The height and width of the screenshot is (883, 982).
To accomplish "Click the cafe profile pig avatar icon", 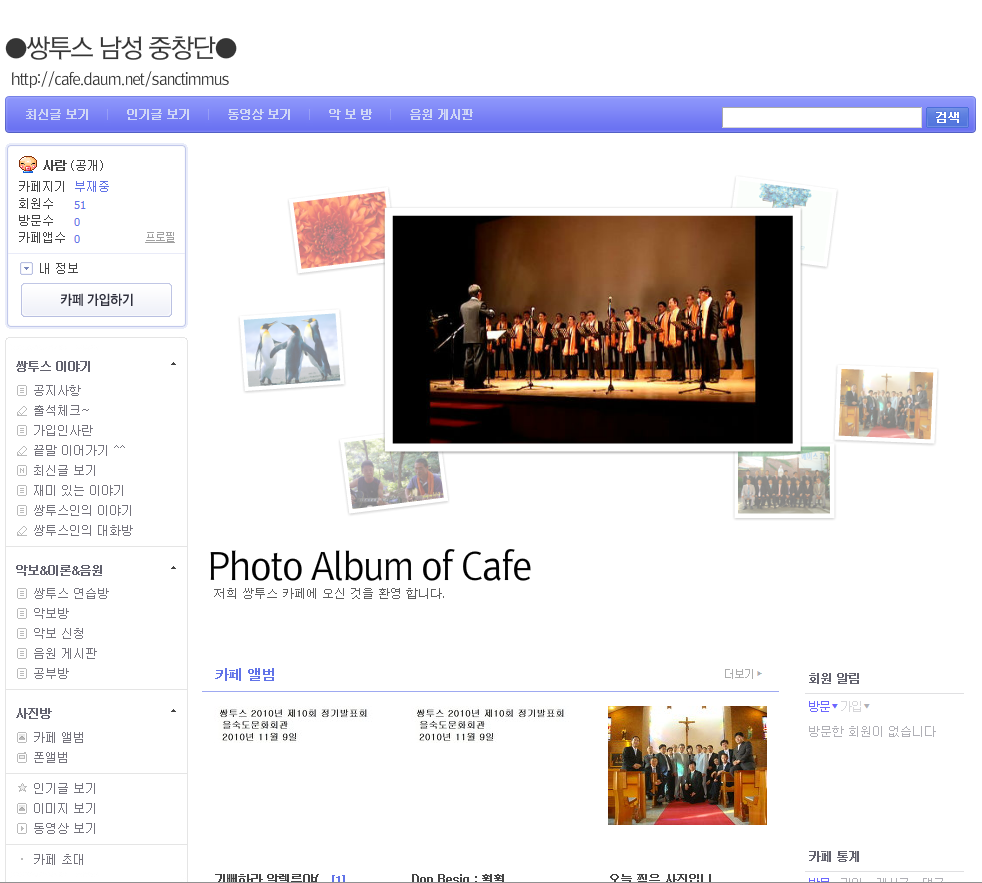I will coord(28,165).
